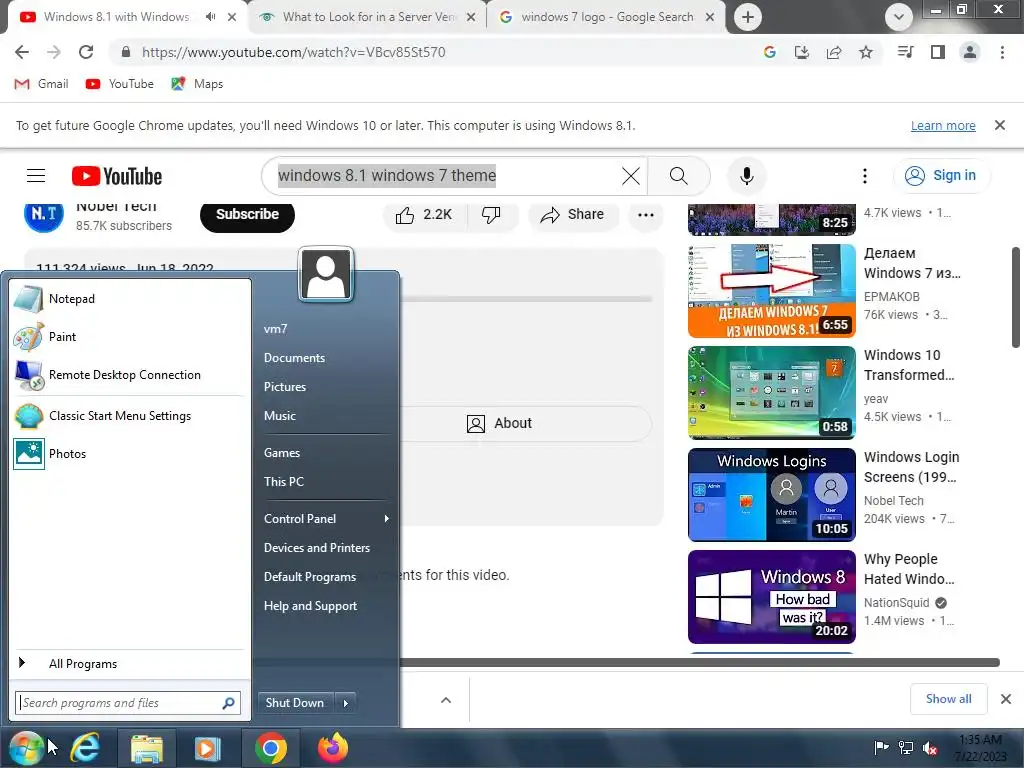Click the About button in the description

(x=500, y=424)
